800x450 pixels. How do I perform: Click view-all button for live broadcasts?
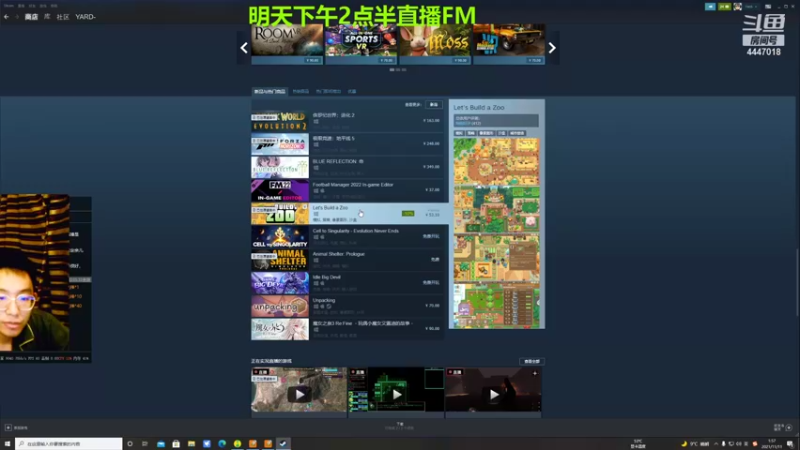(532, 361)
